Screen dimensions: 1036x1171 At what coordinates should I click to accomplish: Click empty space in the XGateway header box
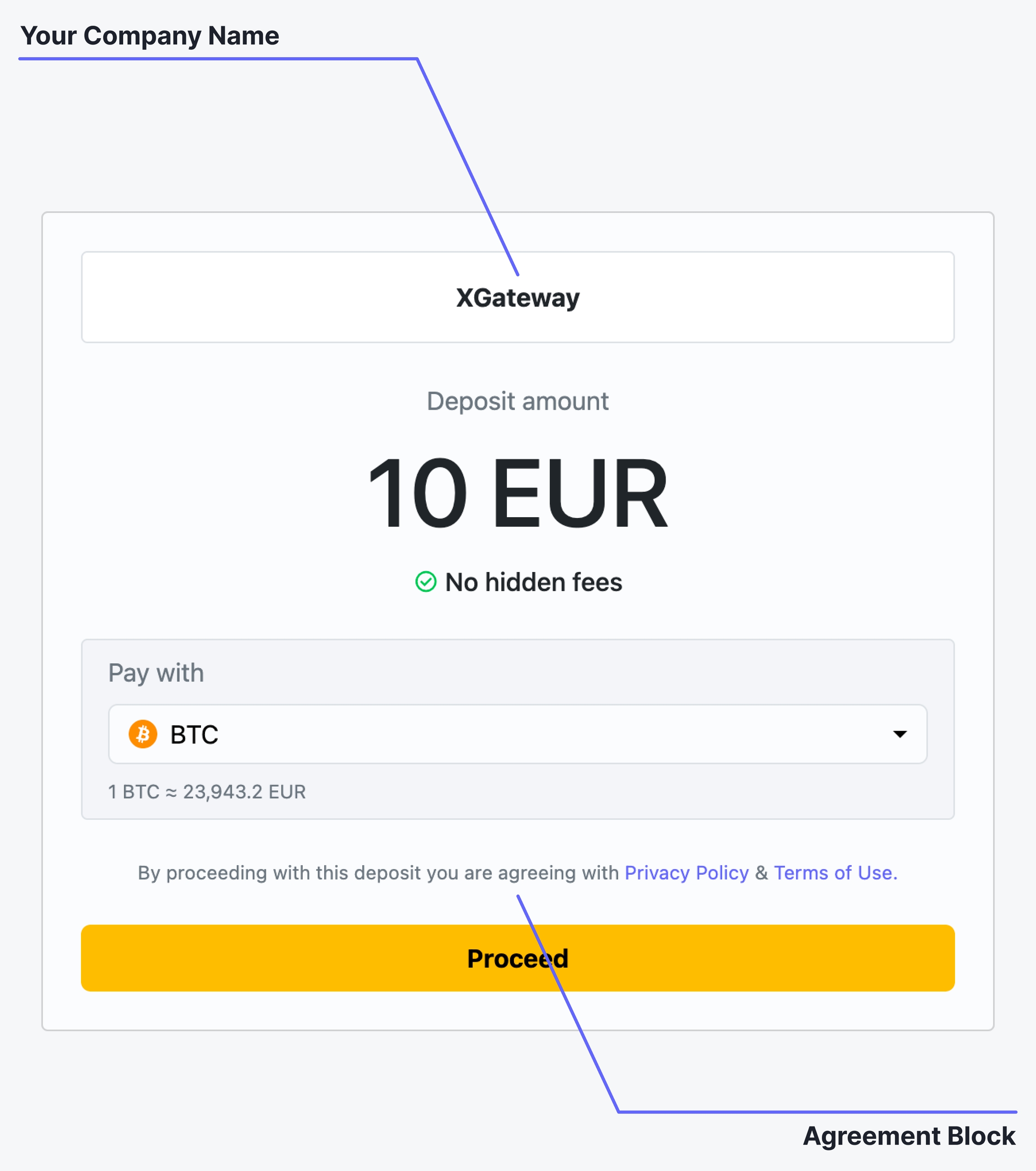point(229,297)
